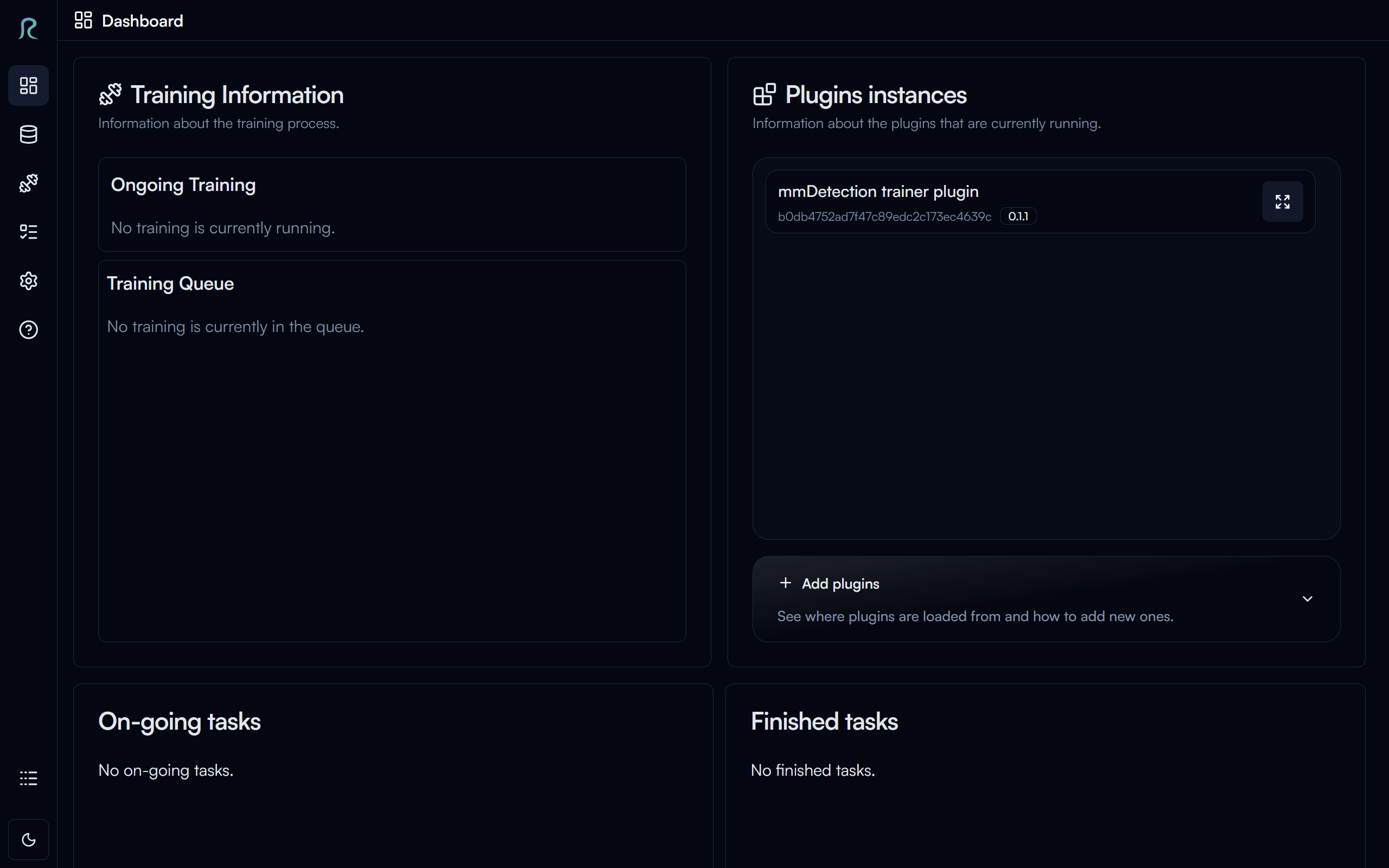The image size is (1389, 868).
Task: Click plugin ID b0db4752ad7f47c89edc2c173ec4639c
Action: tap(884, 216)
